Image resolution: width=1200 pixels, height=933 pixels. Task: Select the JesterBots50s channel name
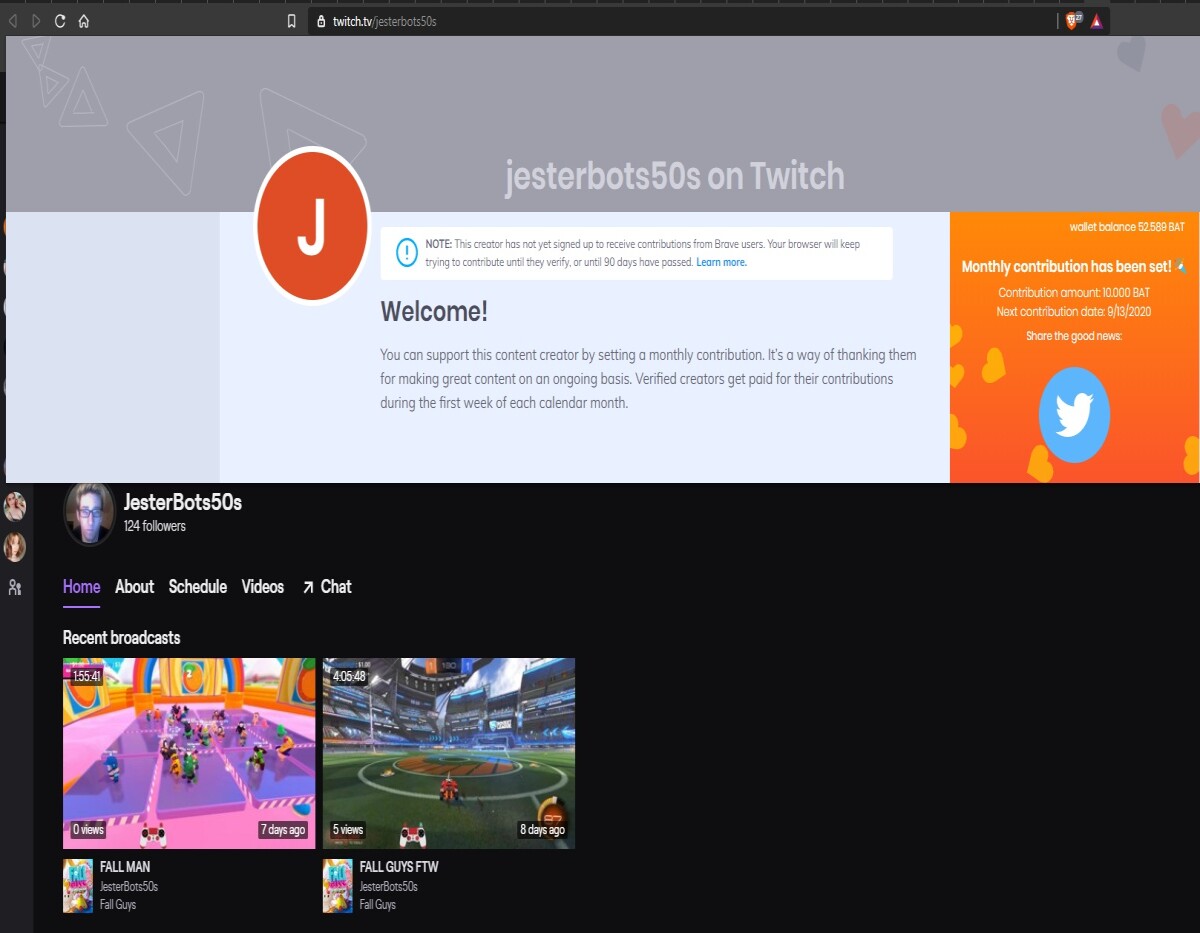tap(183, 502)
